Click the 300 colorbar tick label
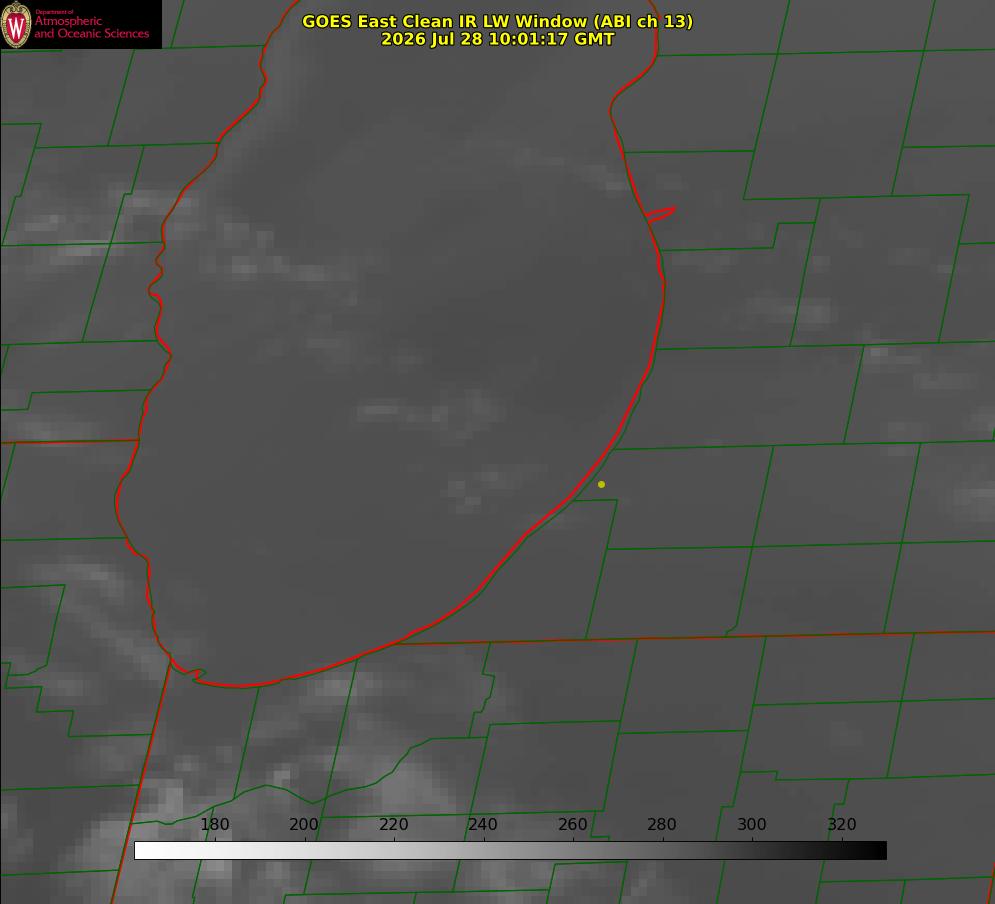 coord(752,824)
